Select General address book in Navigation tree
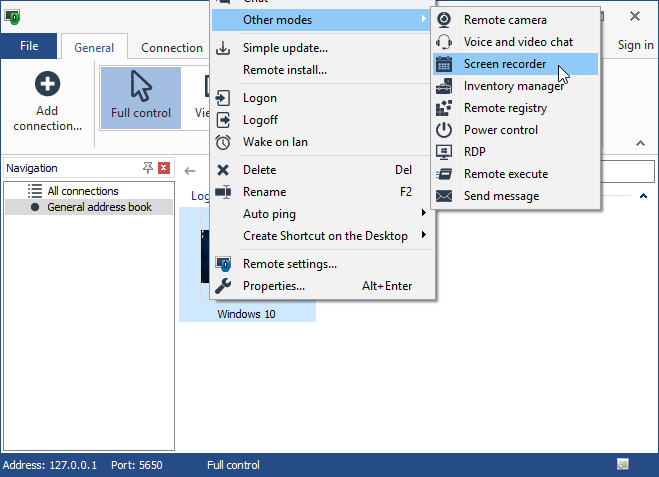 [x=99, y=207]
